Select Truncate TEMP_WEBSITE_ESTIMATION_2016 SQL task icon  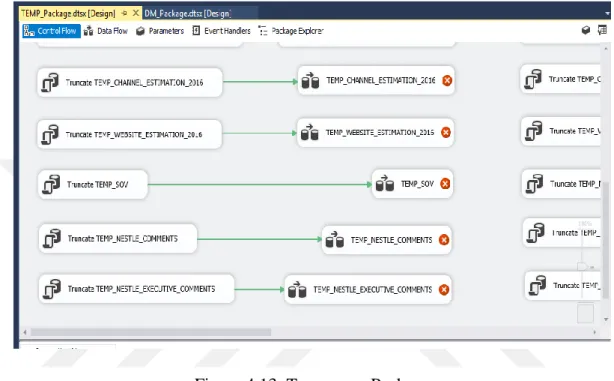(x=50, y=135)
